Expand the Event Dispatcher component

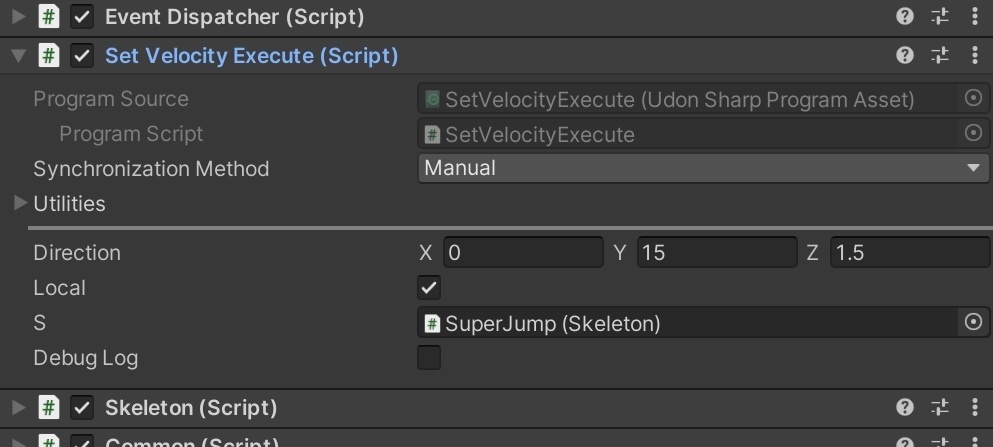tap(19, 16)
